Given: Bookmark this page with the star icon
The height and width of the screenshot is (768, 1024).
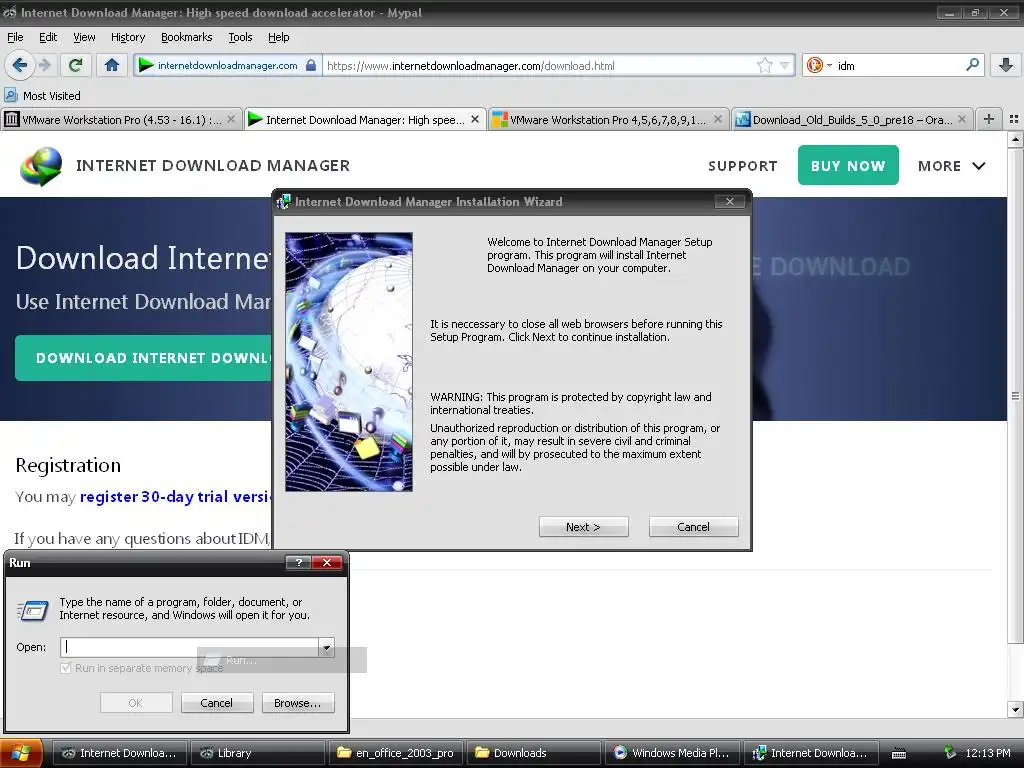Looking at the screenshot, I should tap(764, 65).
